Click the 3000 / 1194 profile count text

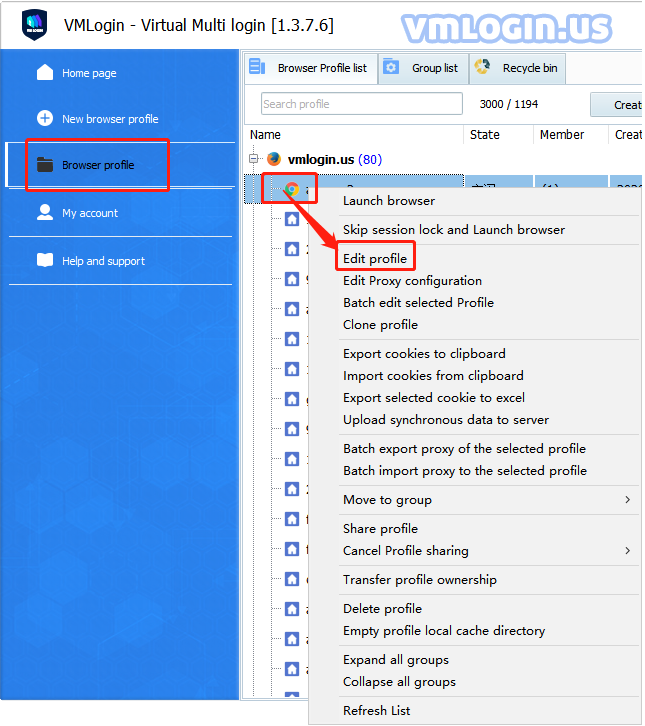[509, 104]
